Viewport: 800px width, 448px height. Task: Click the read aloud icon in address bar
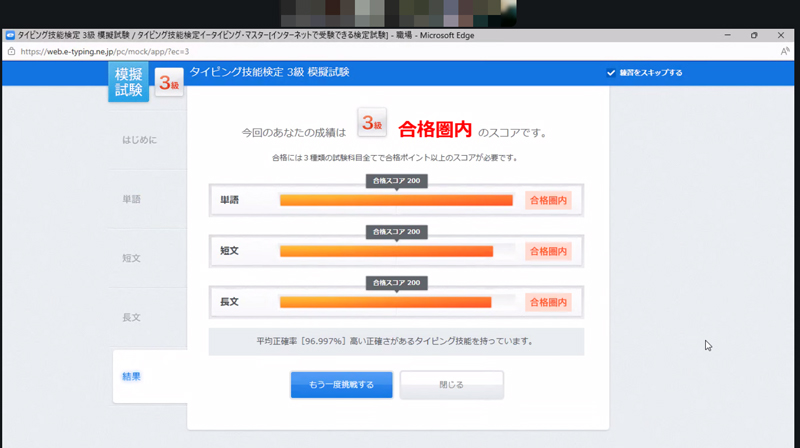point(785,51)
